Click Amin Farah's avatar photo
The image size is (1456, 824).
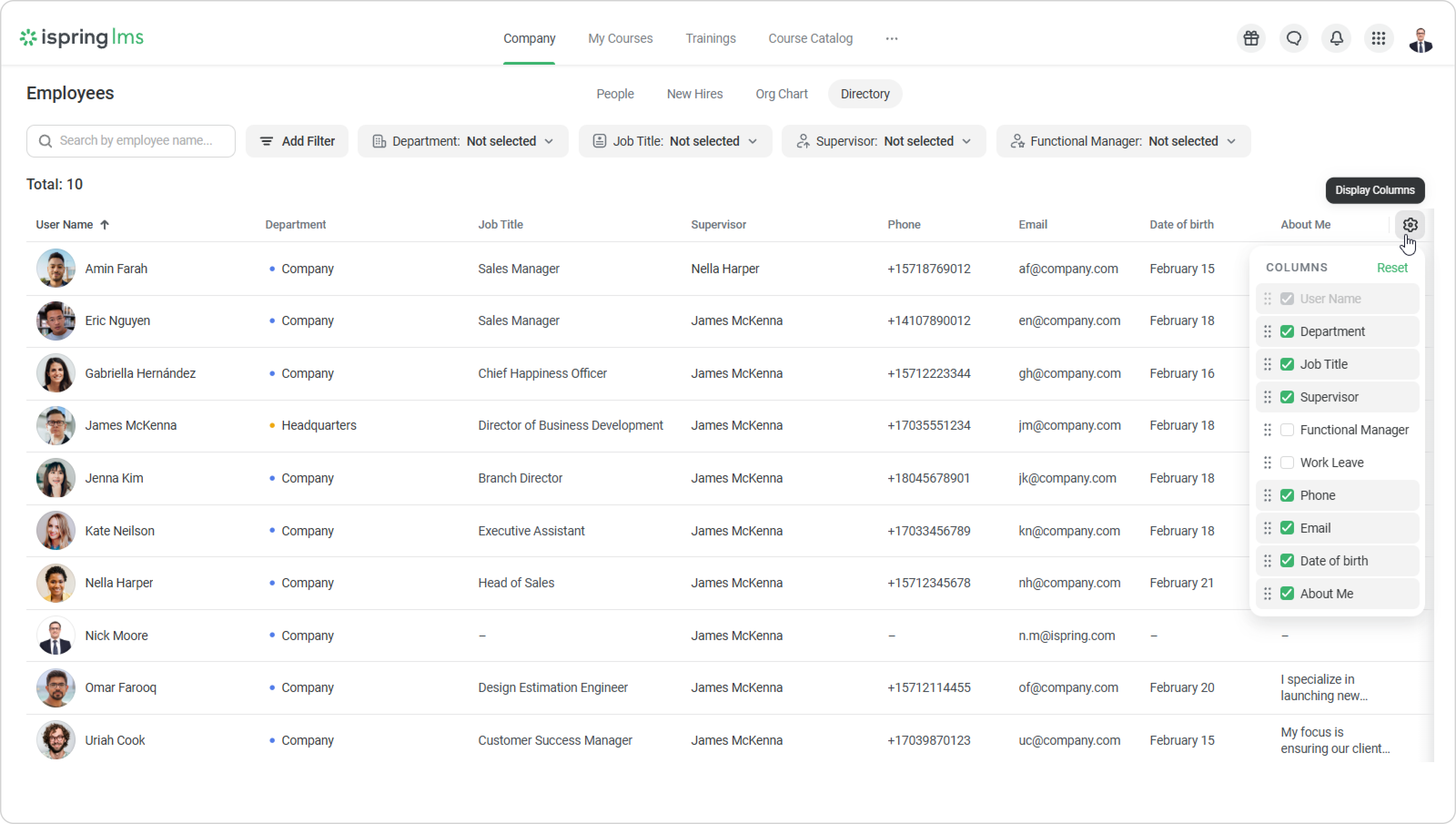point(56,268)
